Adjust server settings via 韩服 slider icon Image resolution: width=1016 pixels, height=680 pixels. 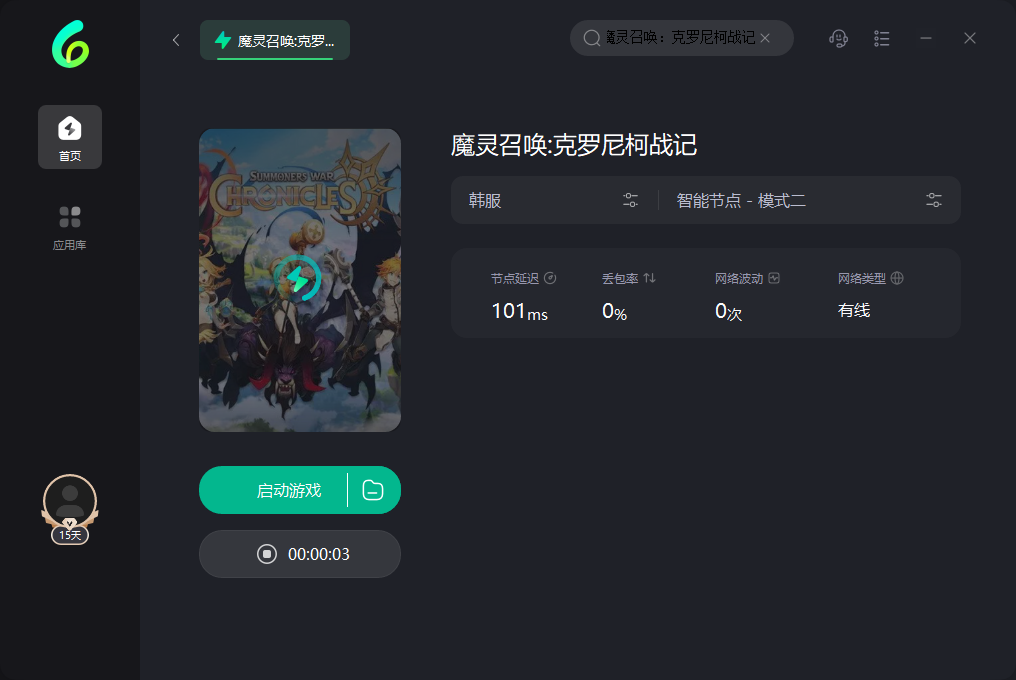pos(630,200)
